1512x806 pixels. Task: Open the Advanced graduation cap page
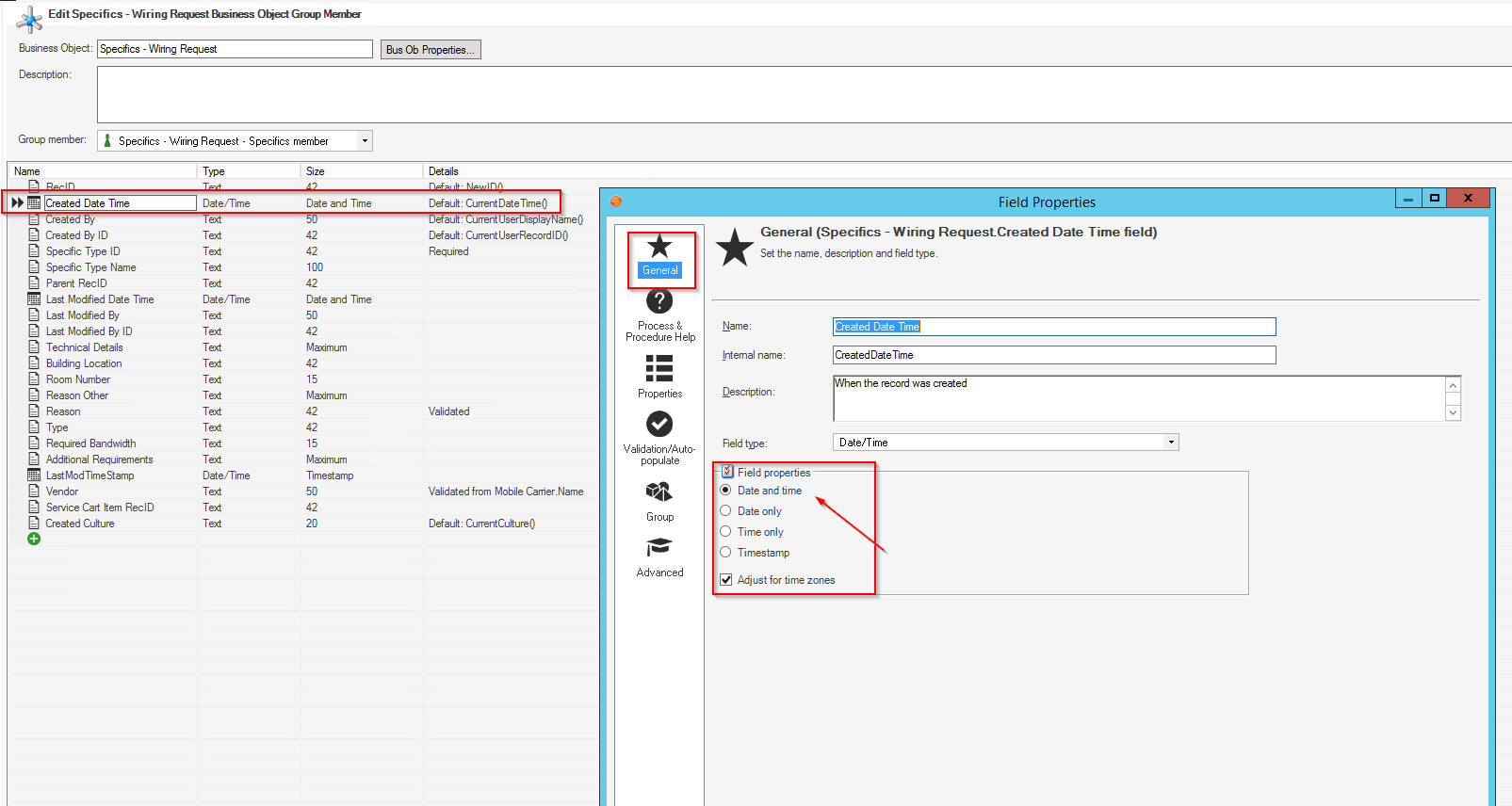[659, 556]
